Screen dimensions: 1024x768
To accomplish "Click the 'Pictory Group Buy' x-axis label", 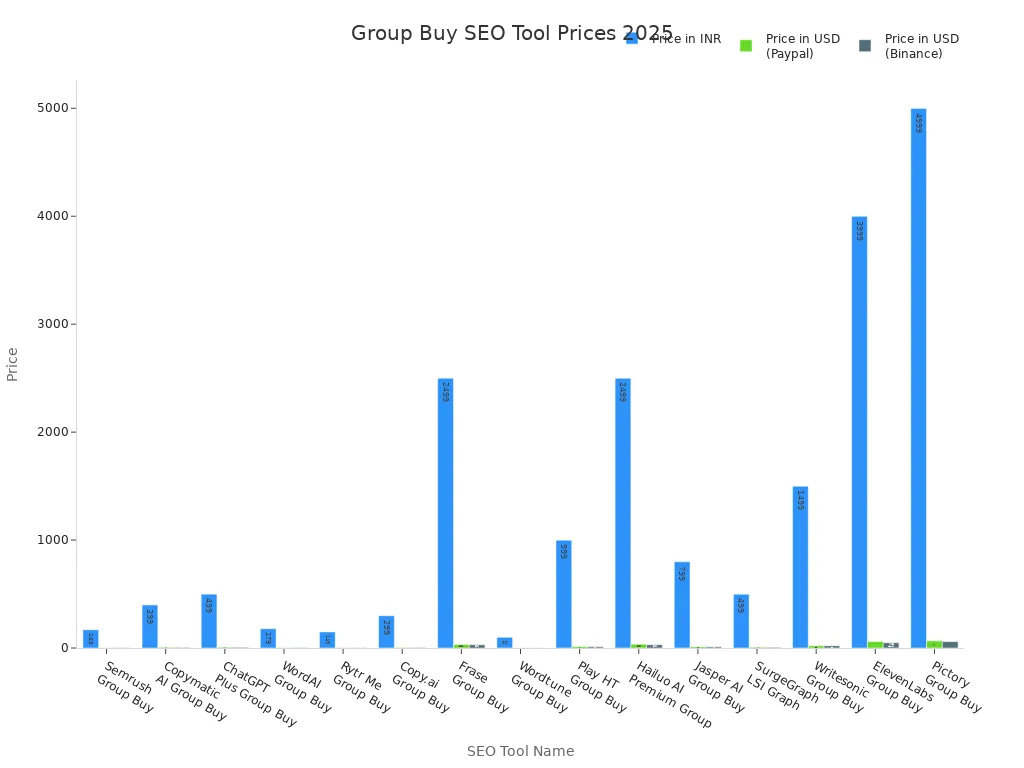I will 953,687.
